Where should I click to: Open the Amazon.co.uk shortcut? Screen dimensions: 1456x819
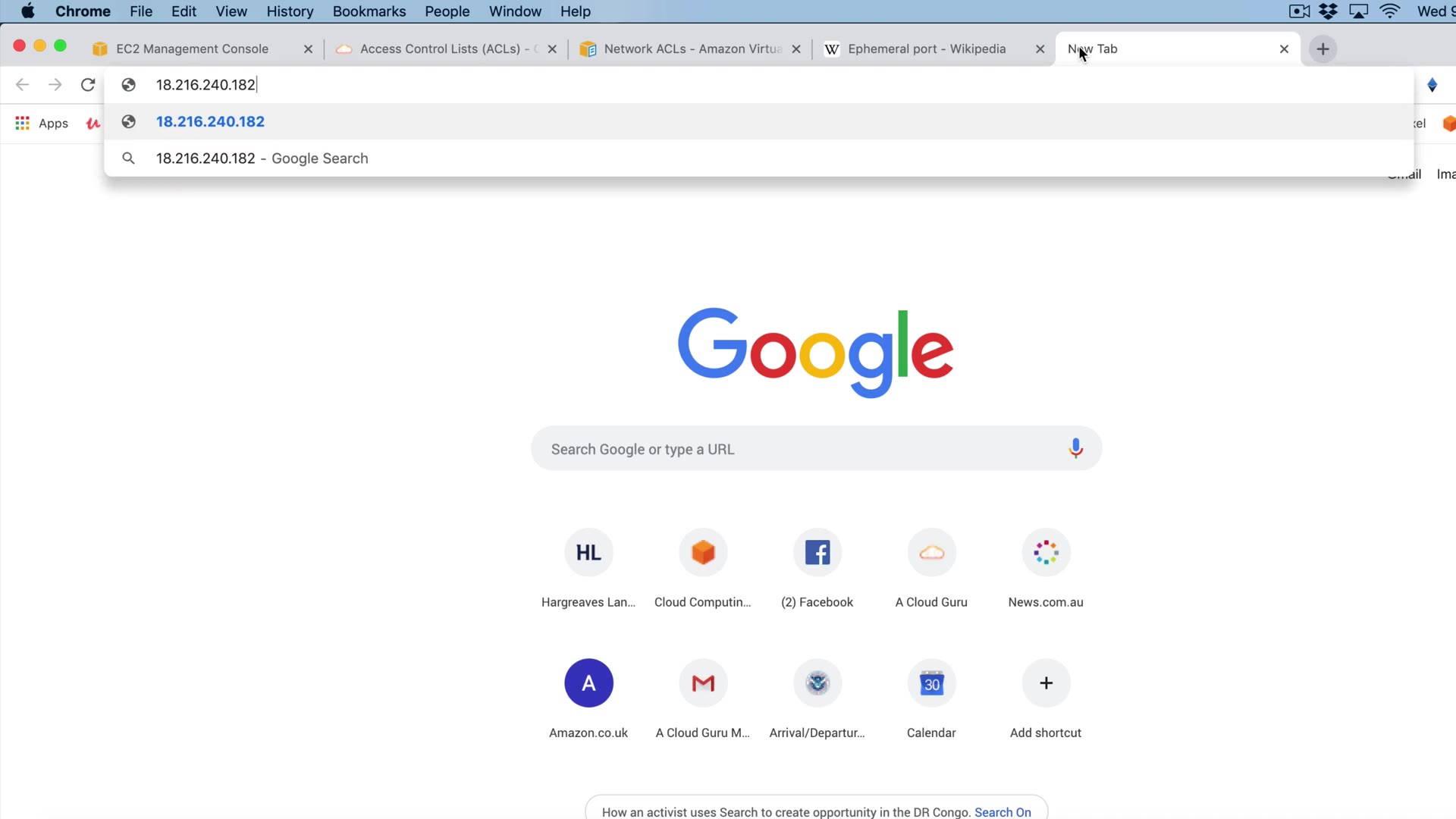588,683
